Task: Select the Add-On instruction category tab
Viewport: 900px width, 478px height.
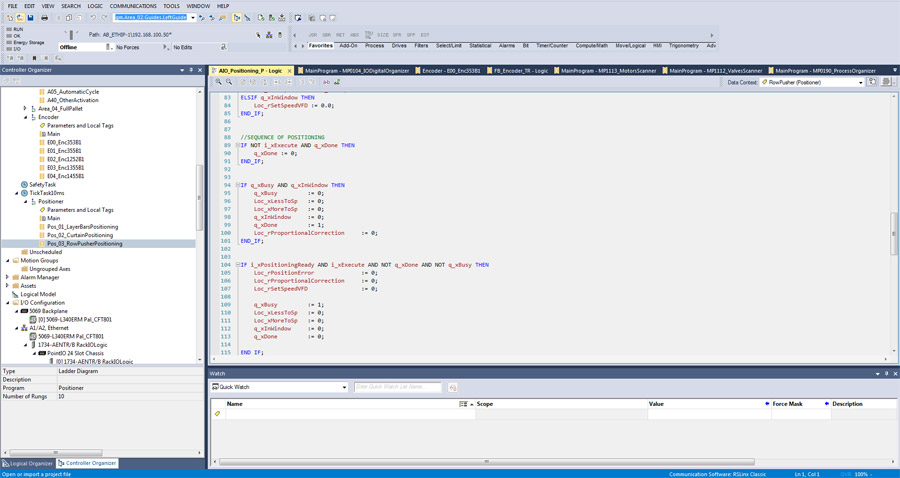Action: pyautogui.click(x=348, y=45)
